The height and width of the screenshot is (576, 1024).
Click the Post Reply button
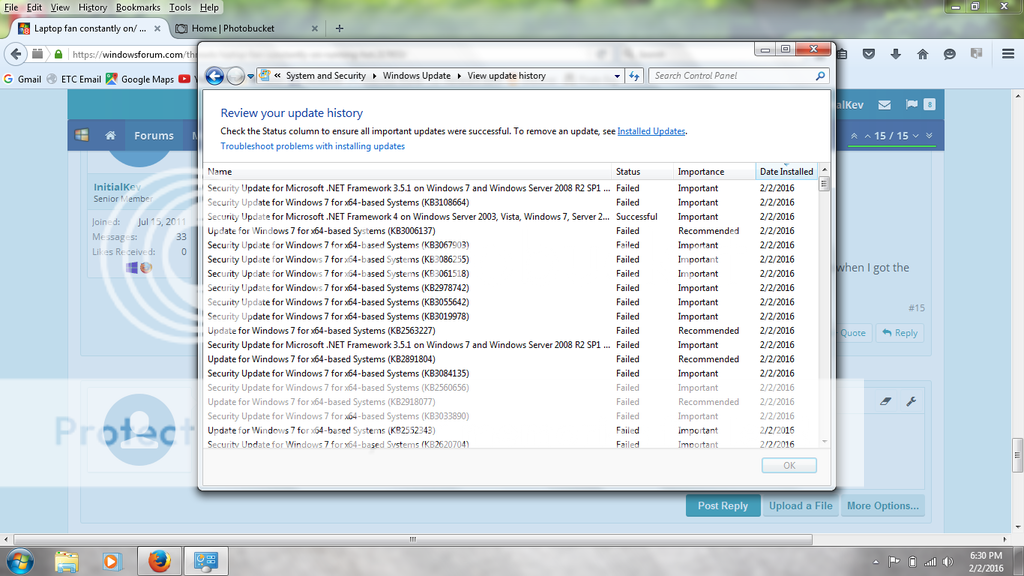coord(722,506)
